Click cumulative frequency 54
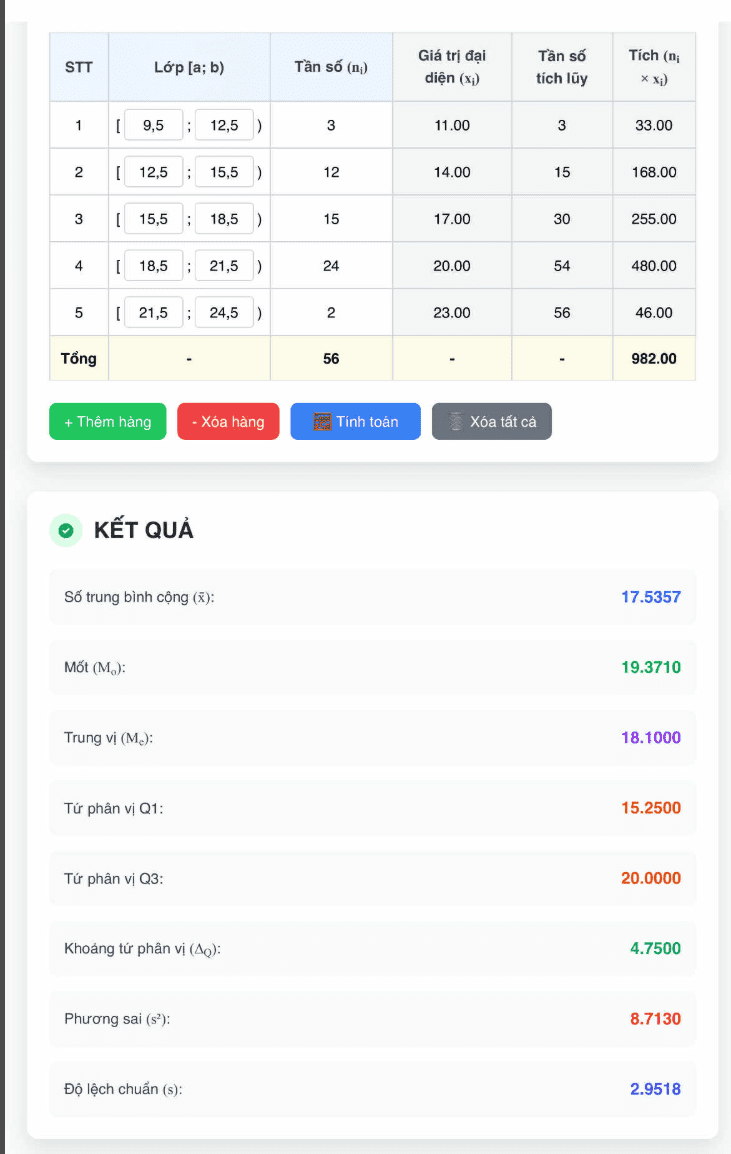The width and height of the screenshot is (731, 1154). pyautogui.click(x=562, y=266)
